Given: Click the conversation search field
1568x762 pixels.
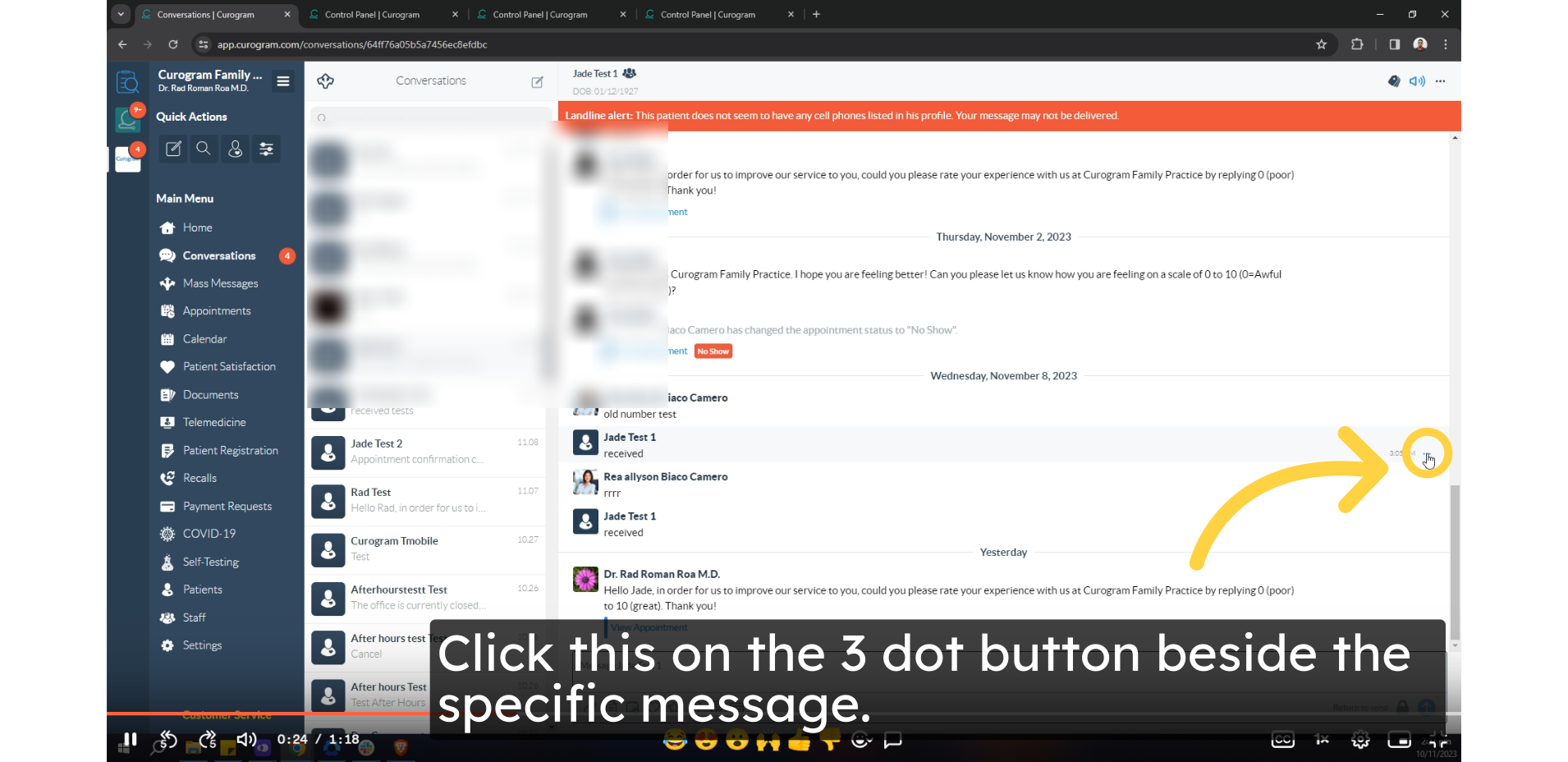Looking at the screenshot, I should pos(431,117).
